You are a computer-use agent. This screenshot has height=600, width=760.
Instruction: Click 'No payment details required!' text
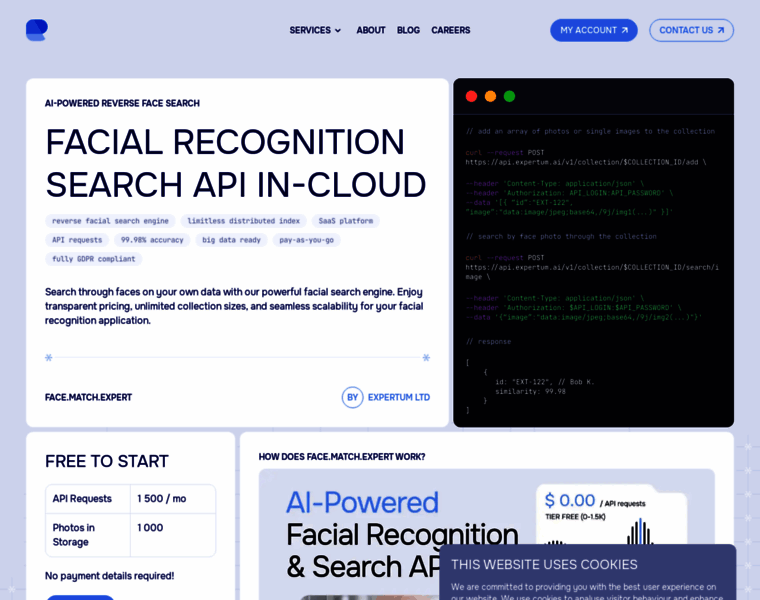(x=110, y=576)
